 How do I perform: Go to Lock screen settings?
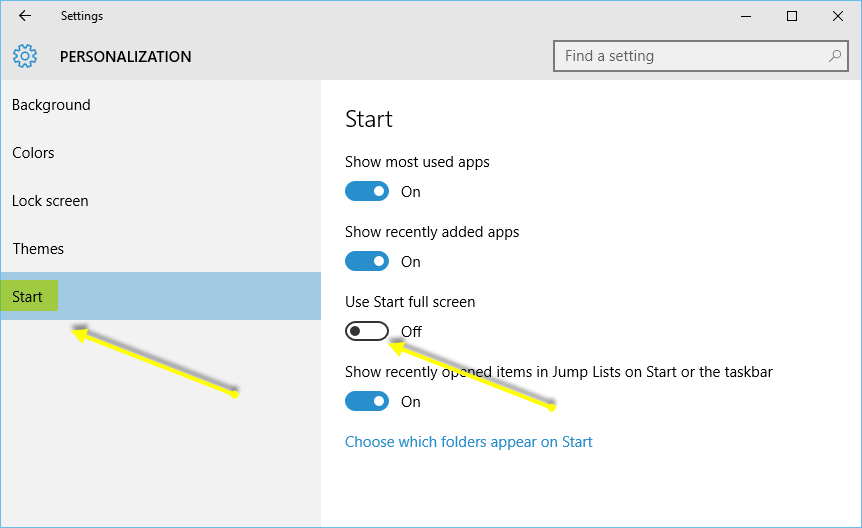(x=50, y=201)
